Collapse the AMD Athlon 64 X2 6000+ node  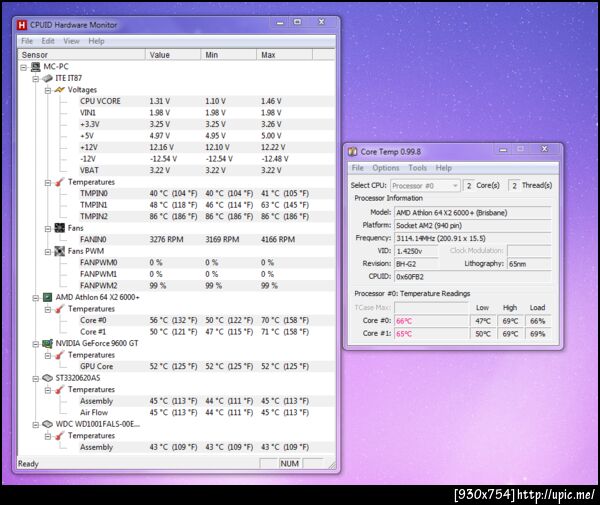click(x=36, y=298)
